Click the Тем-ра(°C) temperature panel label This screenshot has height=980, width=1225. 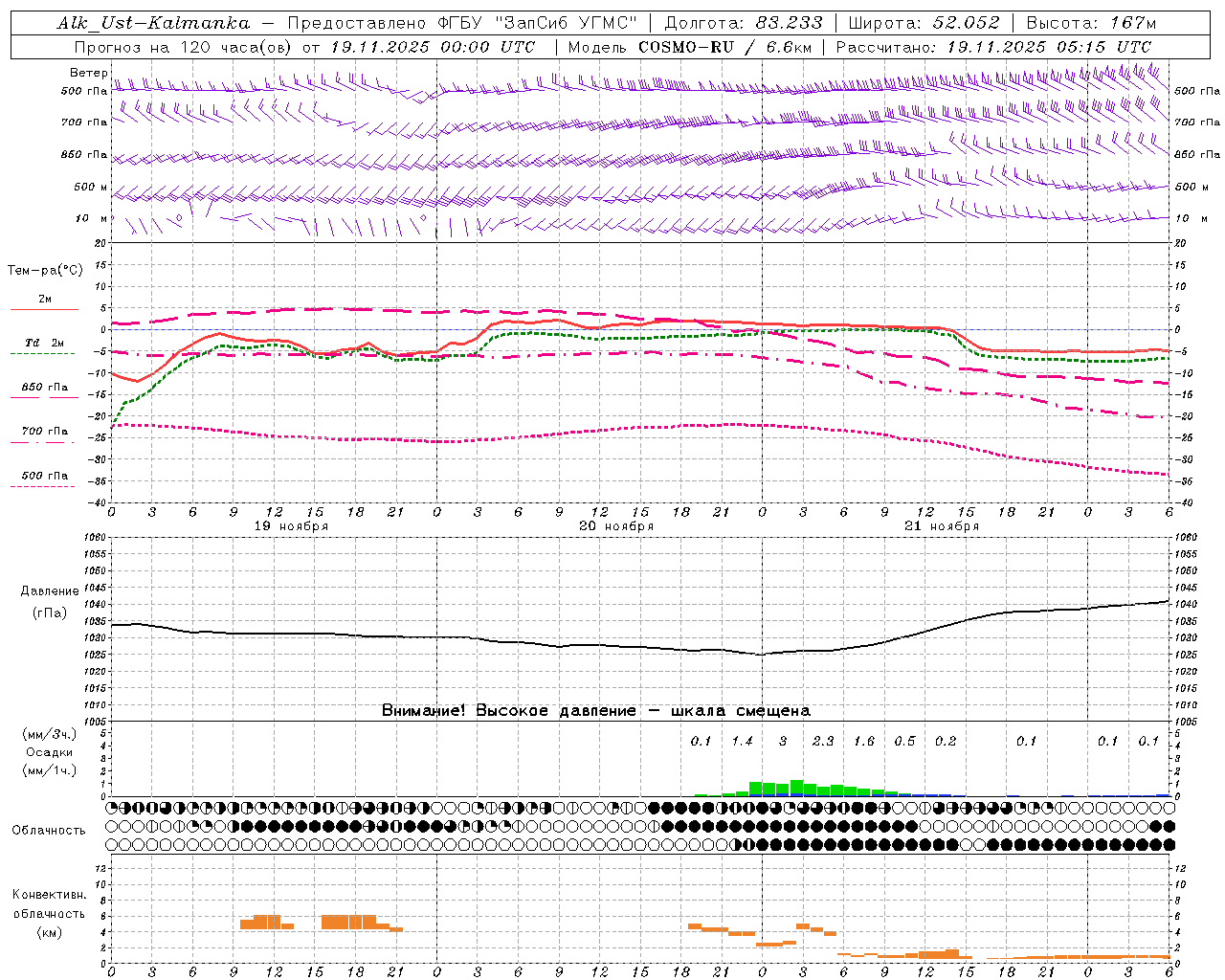coord(45,270)
